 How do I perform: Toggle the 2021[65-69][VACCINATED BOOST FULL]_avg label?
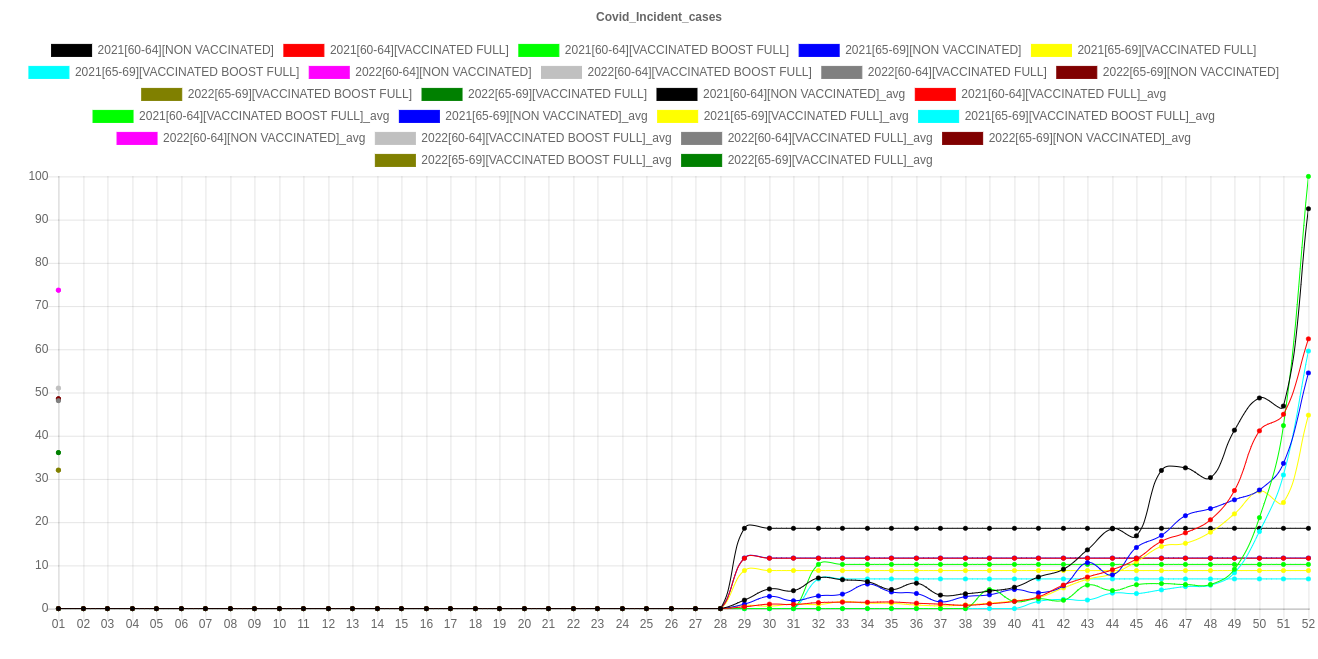point(1089,116)
